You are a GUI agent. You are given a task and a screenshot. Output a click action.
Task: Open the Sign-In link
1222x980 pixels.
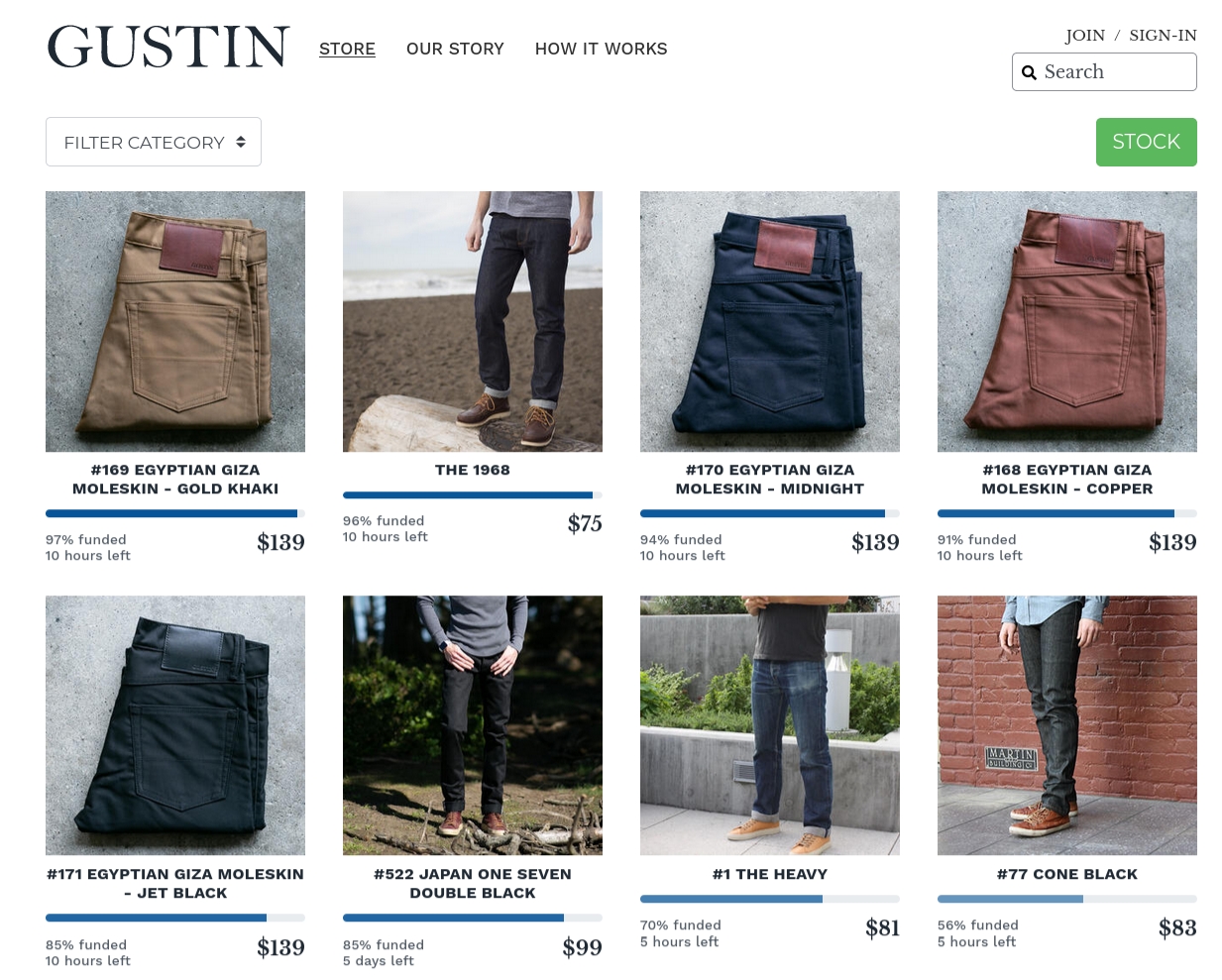1163,36
